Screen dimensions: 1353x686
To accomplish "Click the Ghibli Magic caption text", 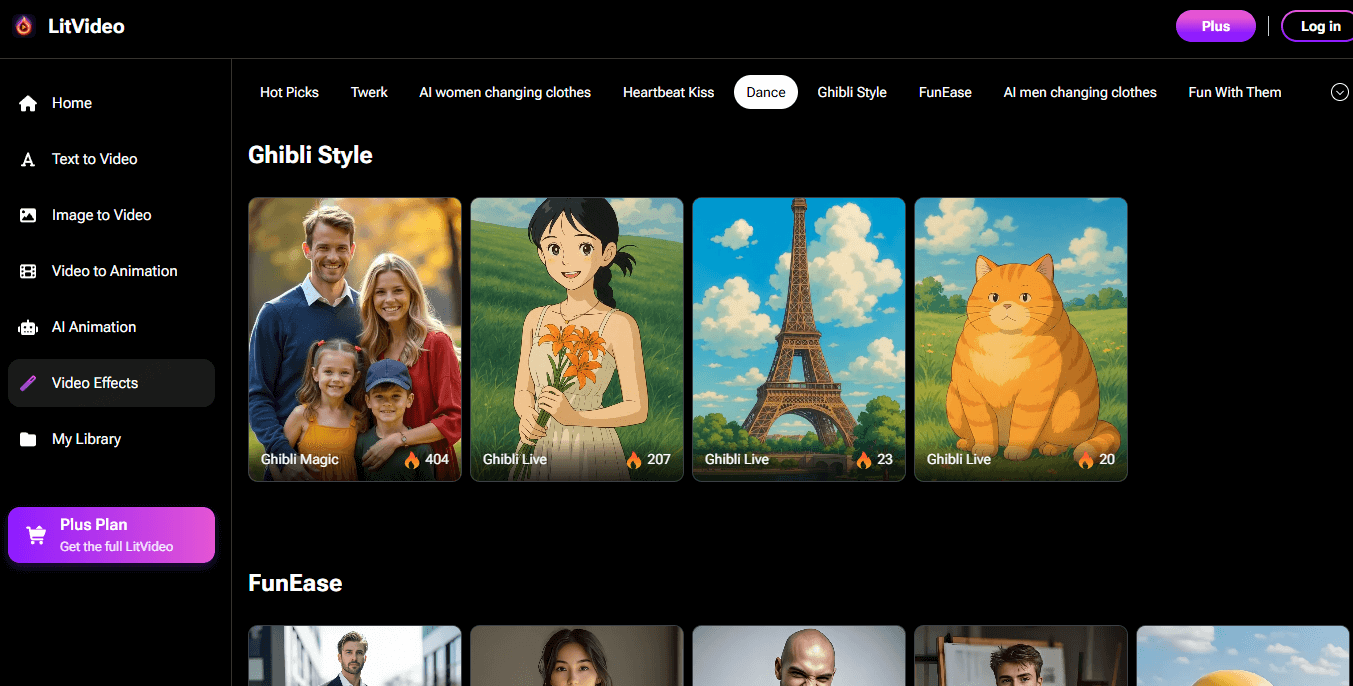I will coord(300,460).
